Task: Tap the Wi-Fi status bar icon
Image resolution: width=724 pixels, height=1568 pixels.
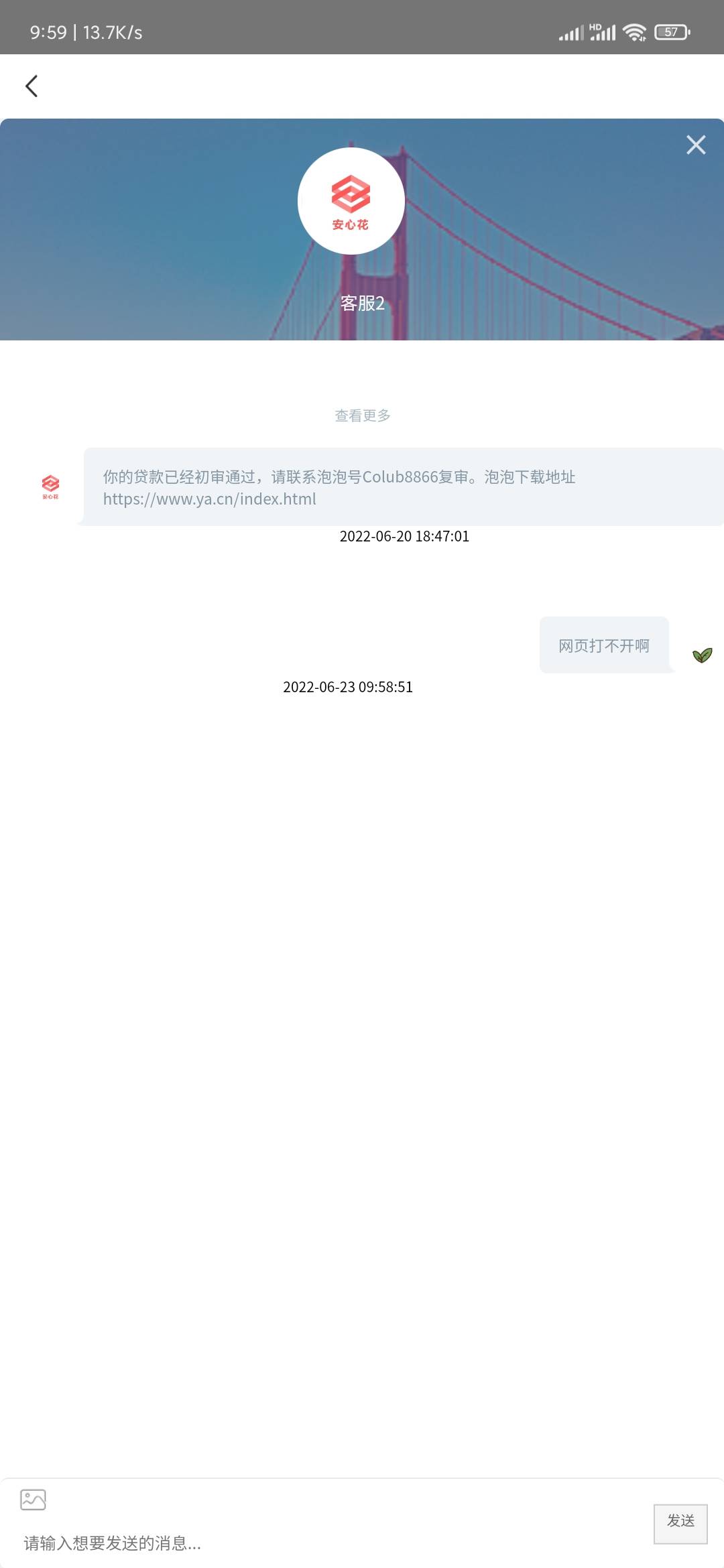Action: point(634,32)
